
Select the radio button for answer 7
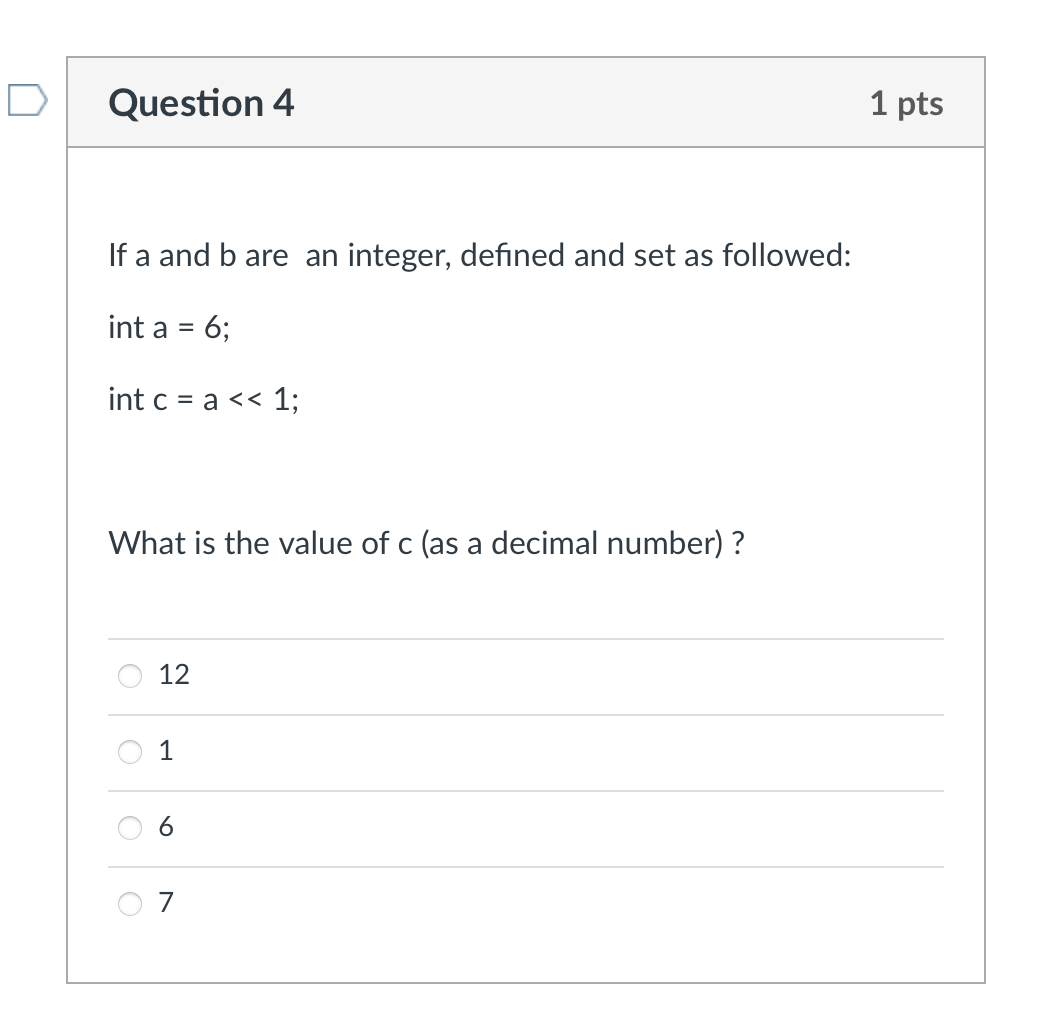129,905
